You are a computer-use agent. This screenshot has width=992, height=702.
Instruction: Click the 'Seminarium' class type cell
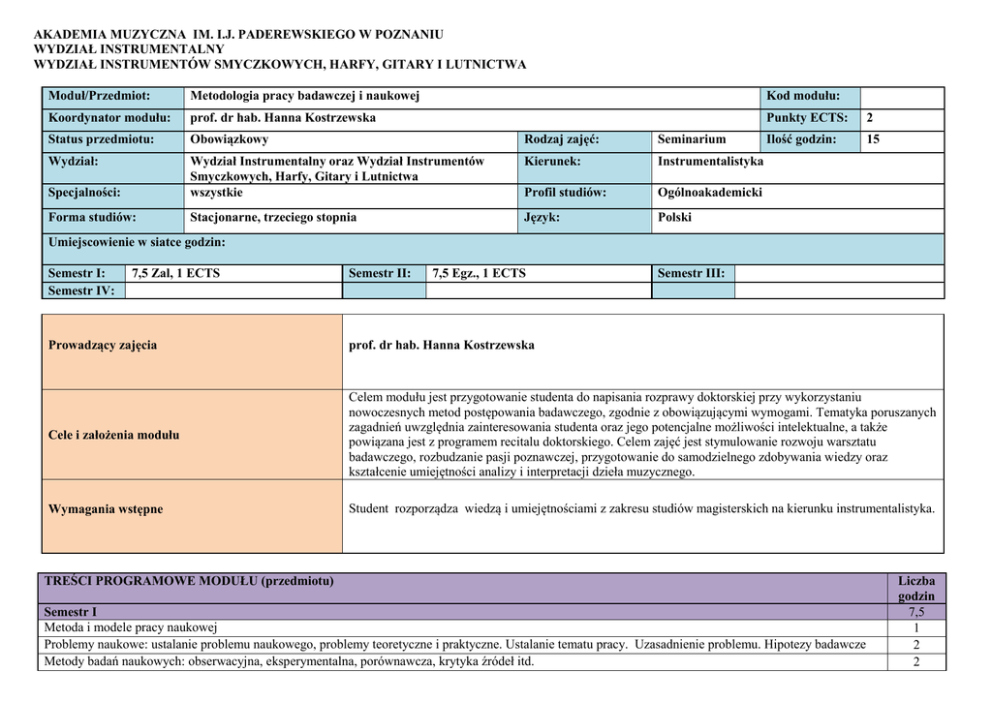tap(691, 140)
